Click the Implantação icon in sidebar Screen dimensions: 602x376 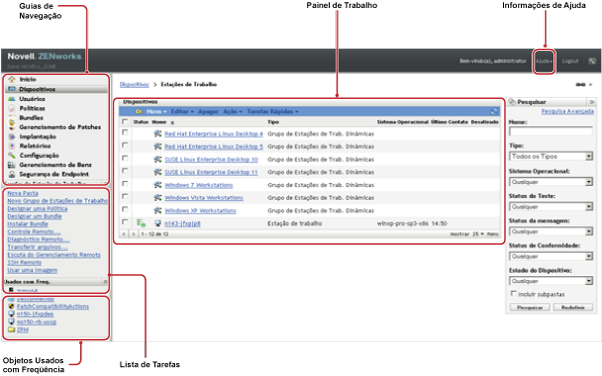pyautogui.click(x=12, y=136)
